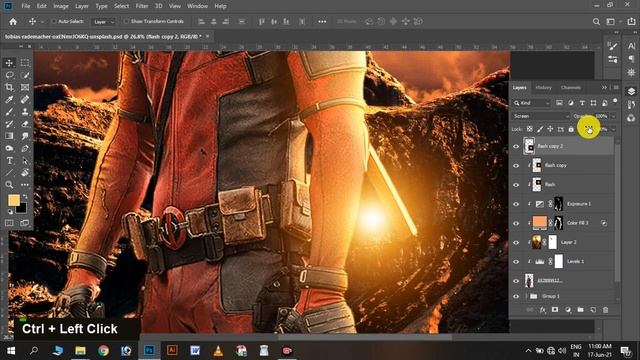
Task: Select the Eyedropper tool
Action: [9, 99]
